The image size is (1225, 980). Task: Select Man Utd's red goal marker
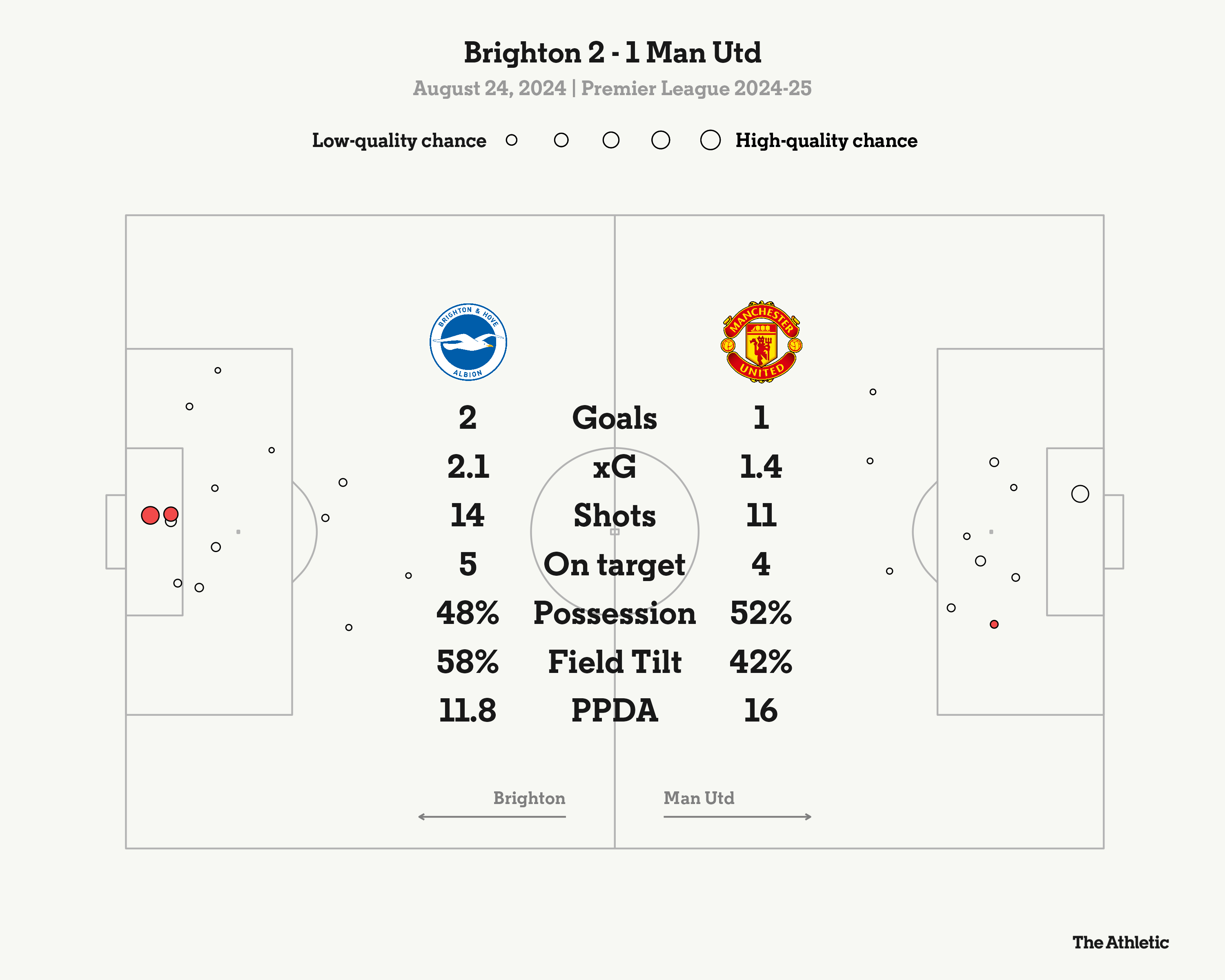[x=994, y=624]
